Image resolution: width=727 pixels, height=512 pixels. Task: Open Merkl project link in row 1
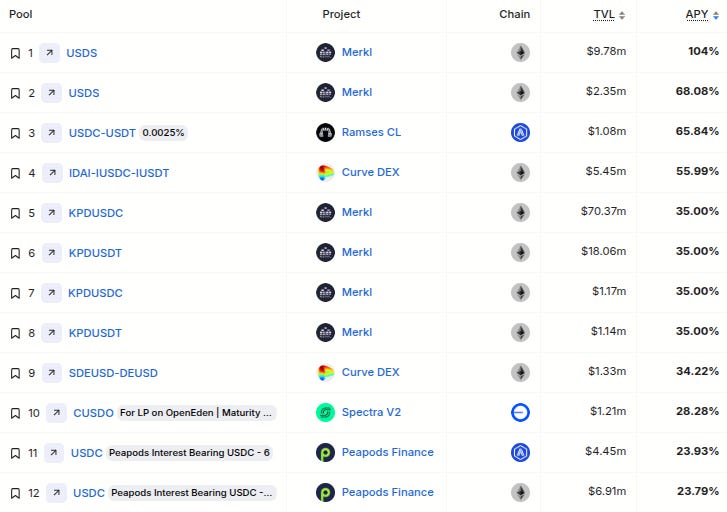(357, 52)
